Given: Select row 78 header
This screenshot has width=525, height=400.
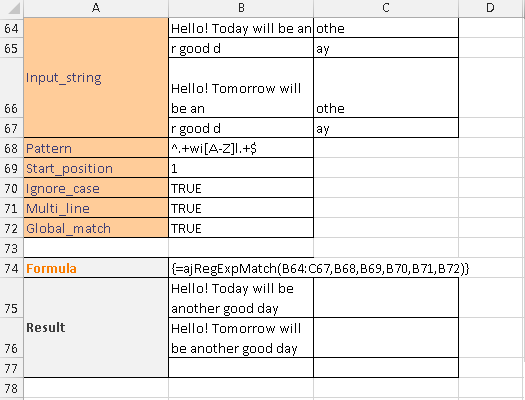Looking at the screenshot, I should 12,388.
